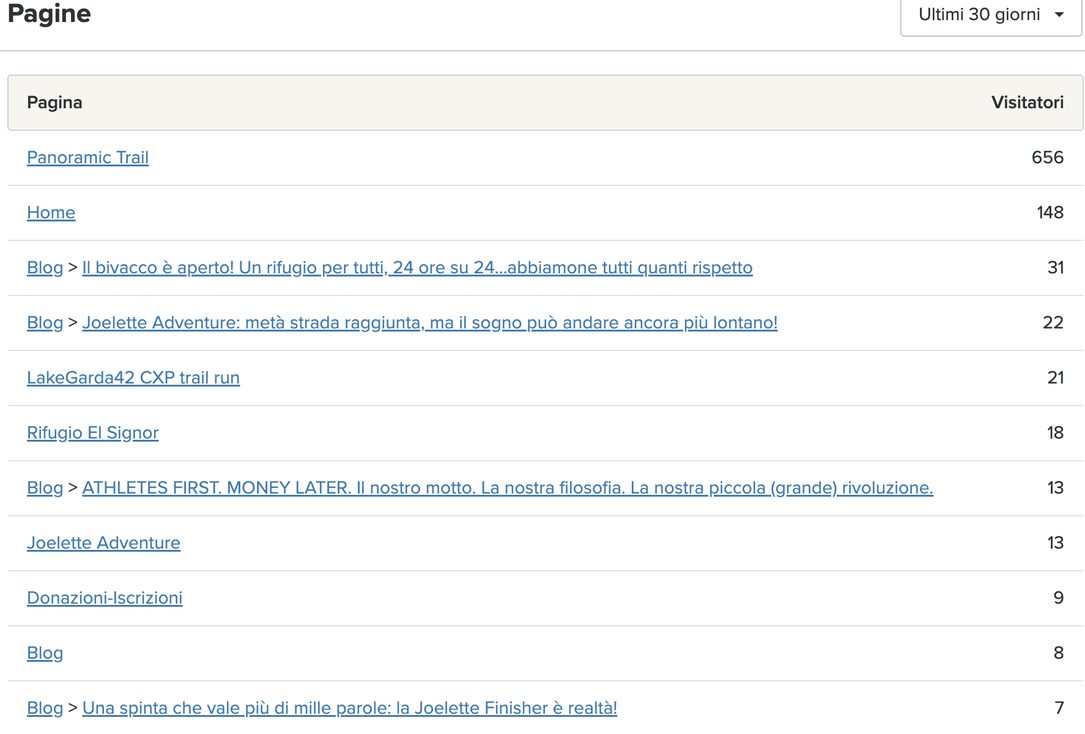
Task: Open 'Joelette Adventure: metà strada raggiunta' post
Action: coord(430,322)
